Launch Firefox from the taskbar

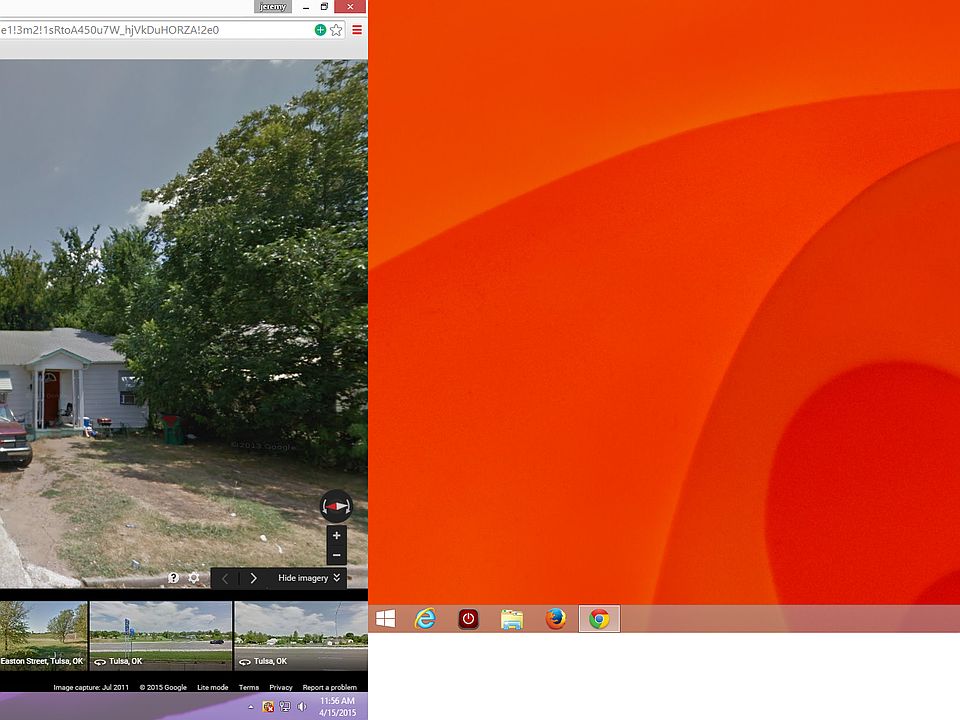click(555, 619)
